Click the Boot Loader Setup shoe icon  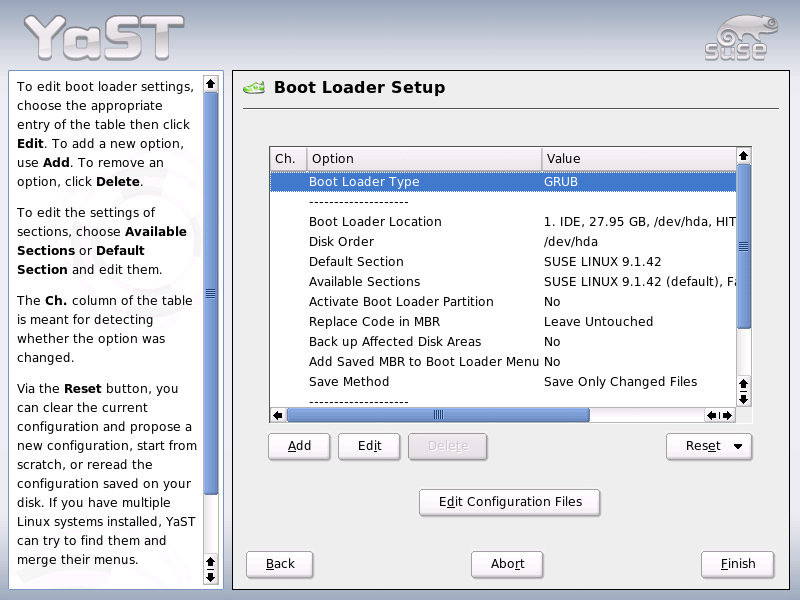pos(254,88)
